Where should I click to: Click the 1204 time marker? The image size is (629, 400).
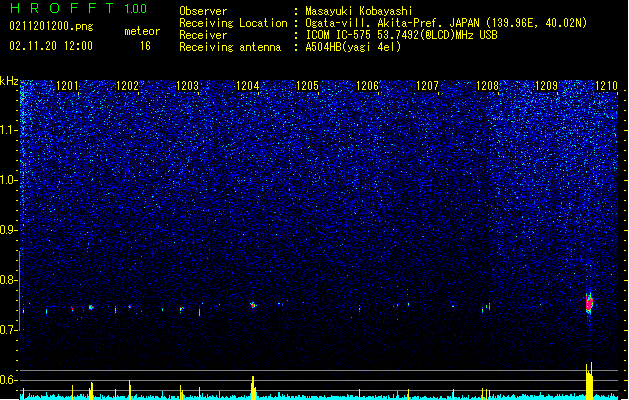(248, 86)
